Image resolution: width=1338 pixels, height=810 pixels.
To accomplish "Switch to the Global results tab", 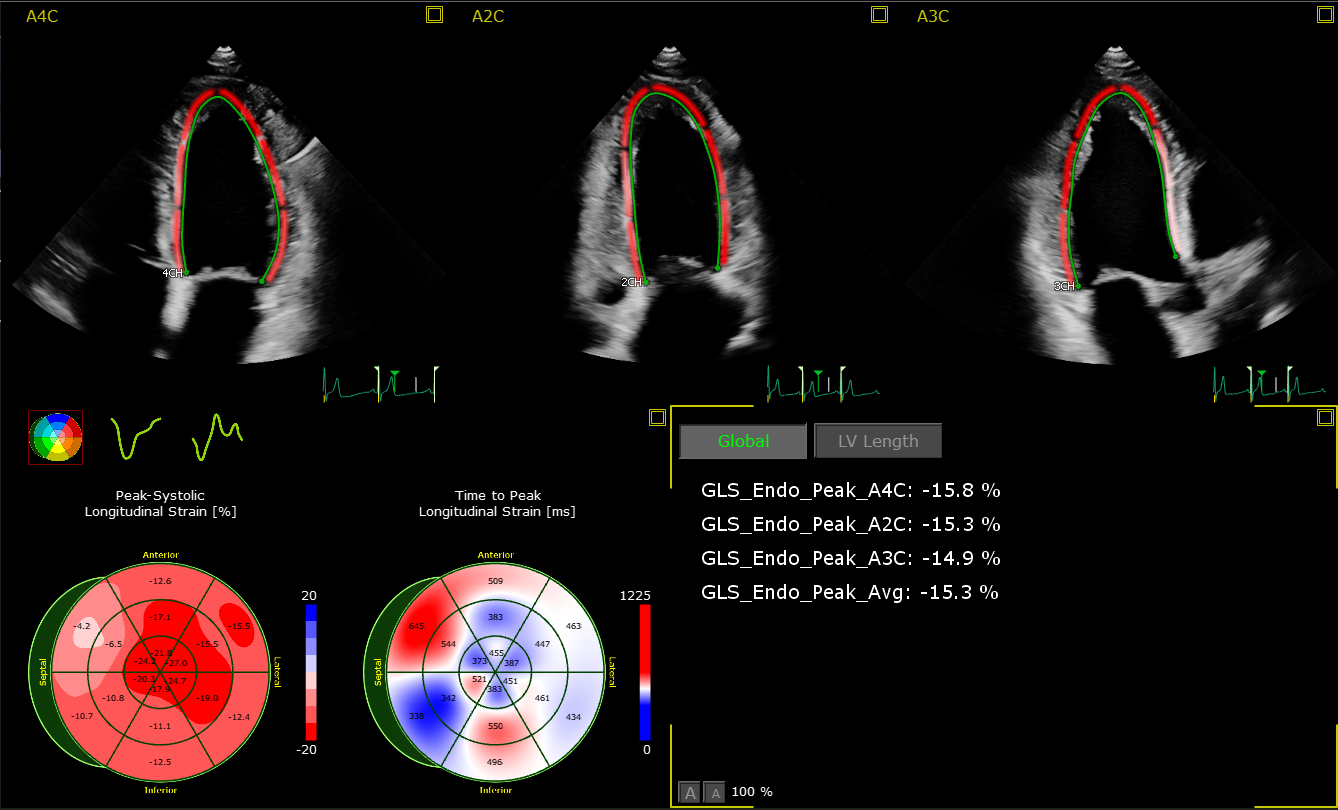I will point(742,440).
